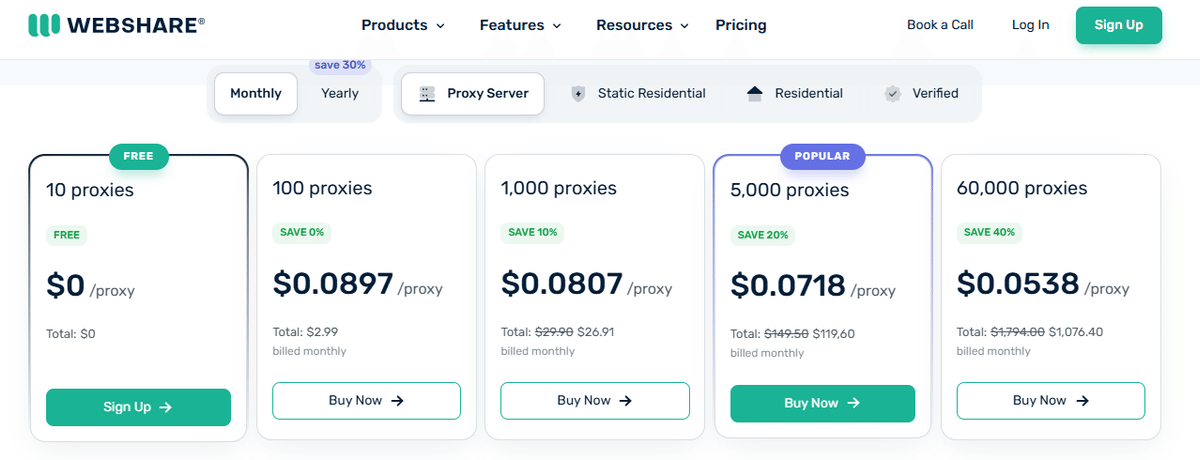
Task: Expand the Products dropdown menu
Action: click(403, 25)
